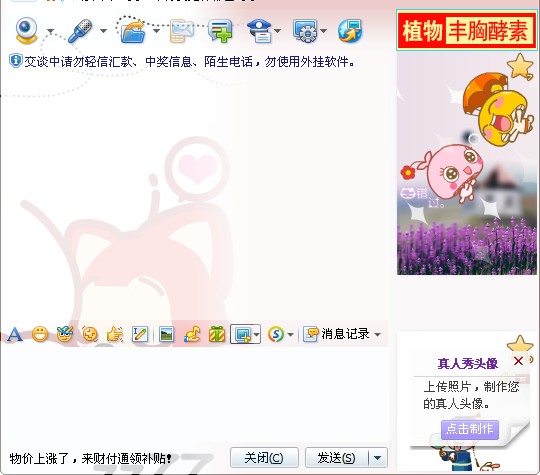Insert a picture with the image icon
The height and width of the screenshot is (475, 540).
167,334
